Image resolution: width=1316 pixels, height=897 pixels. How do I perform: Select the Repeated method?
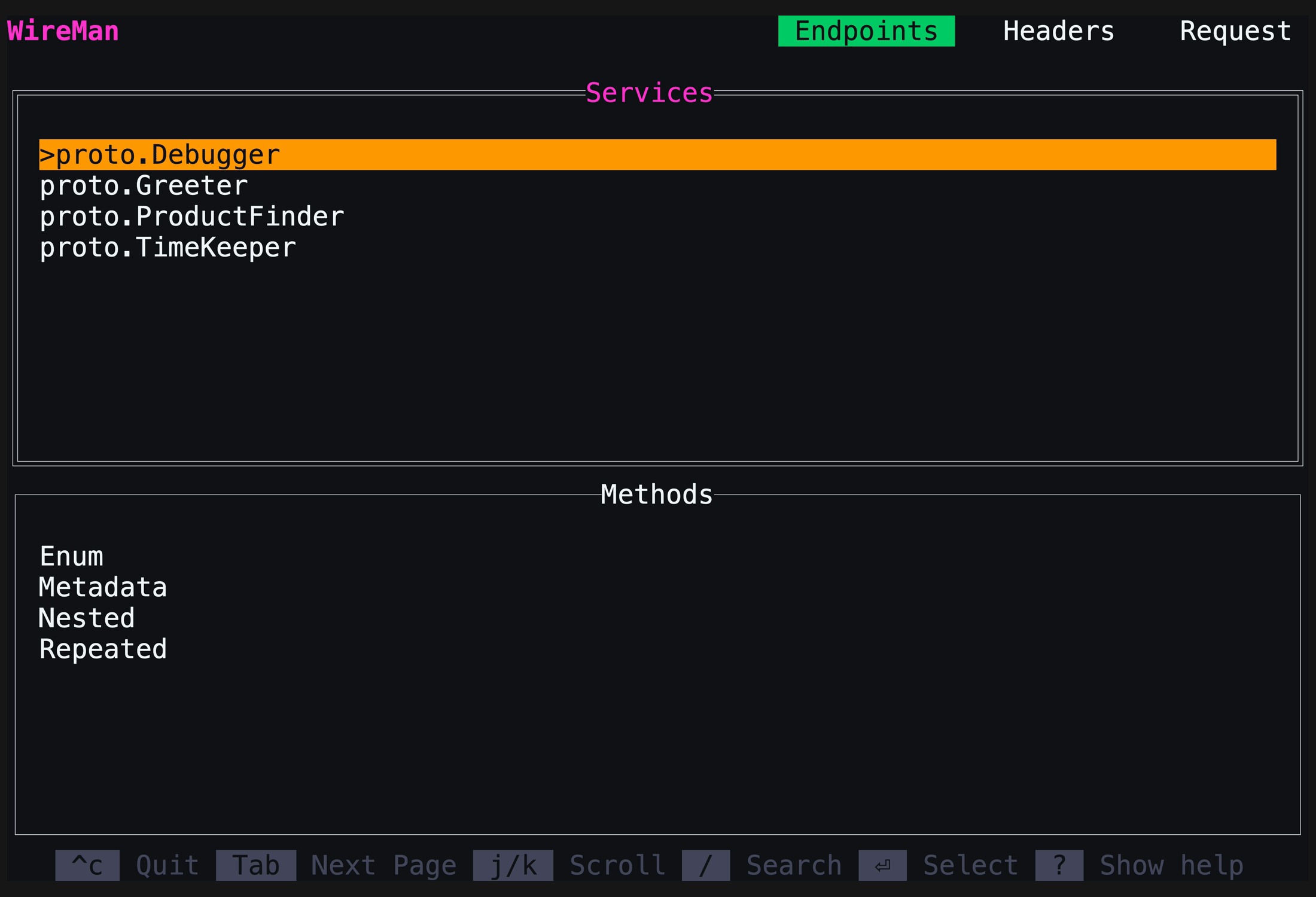102,648
